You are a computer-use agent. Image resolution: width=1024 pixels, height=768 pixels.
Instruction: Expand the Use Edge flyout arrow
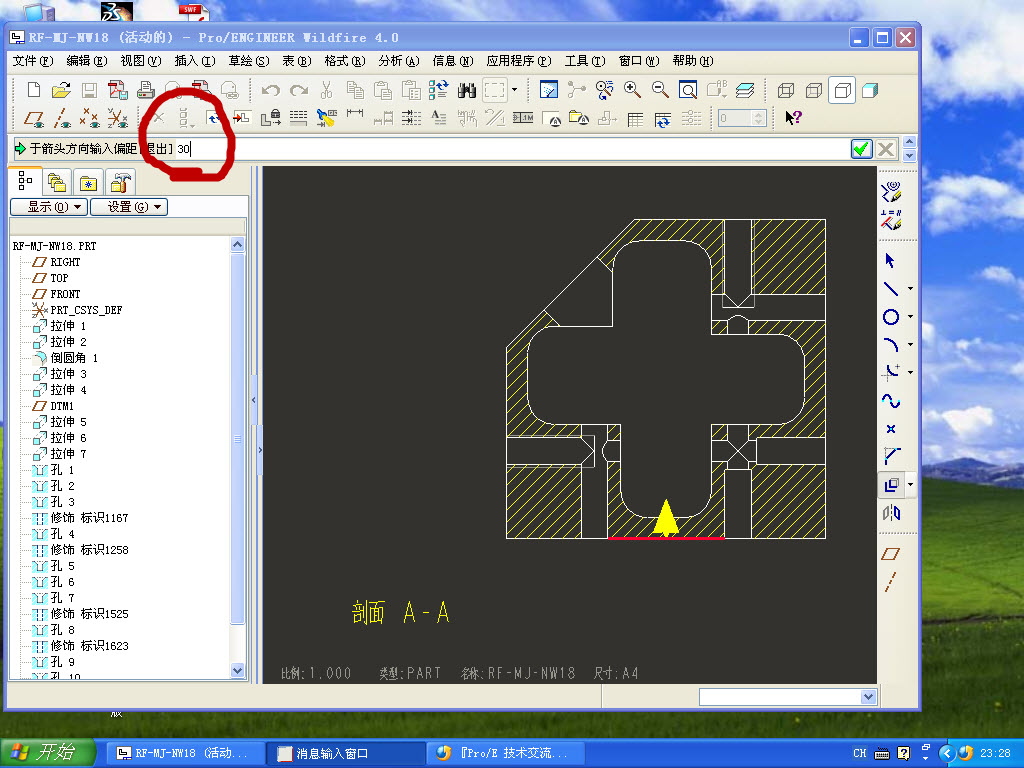point(910,485)
